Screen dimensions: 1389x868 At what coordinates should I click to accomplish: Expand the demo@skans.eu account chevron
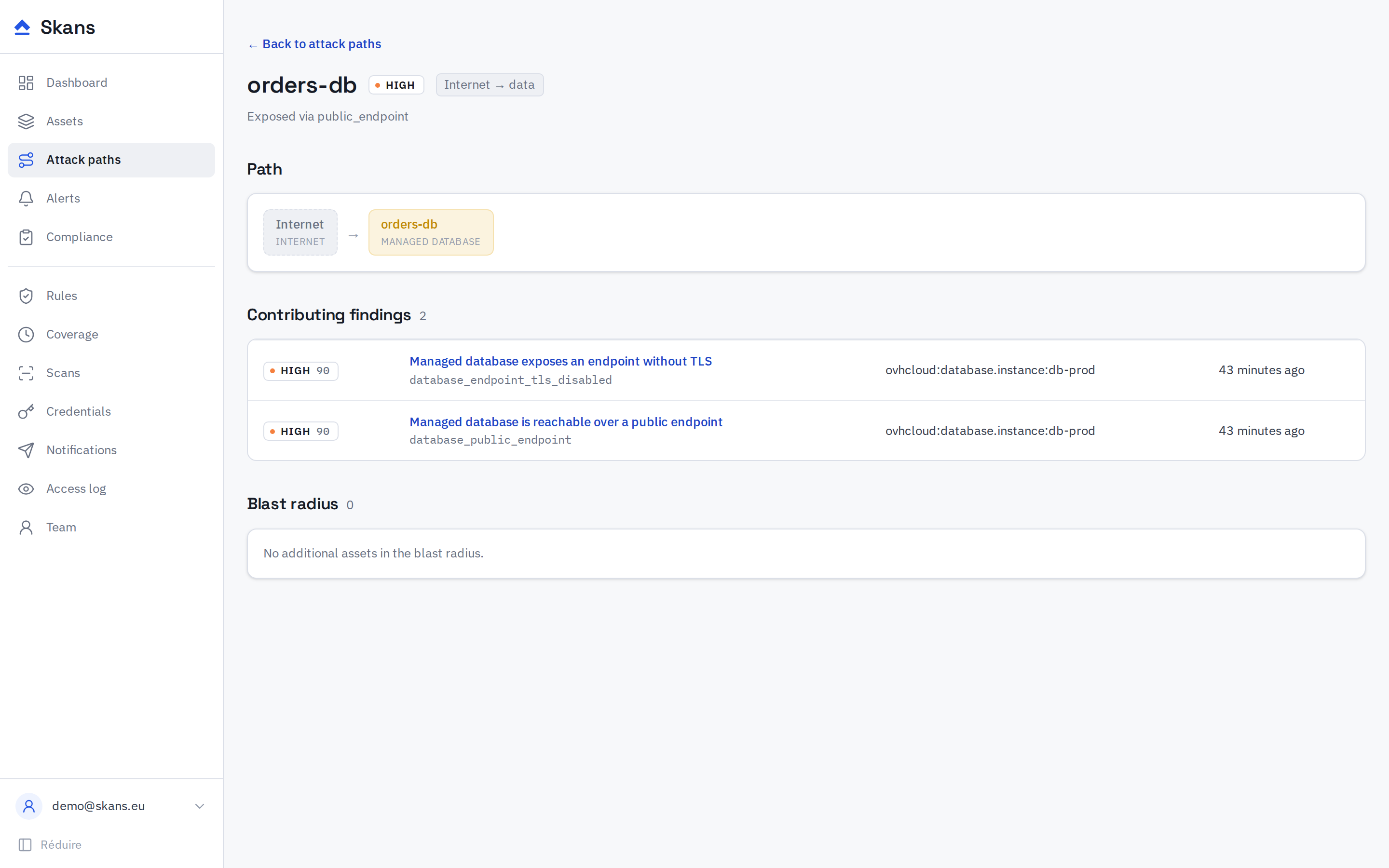point(200,806)
